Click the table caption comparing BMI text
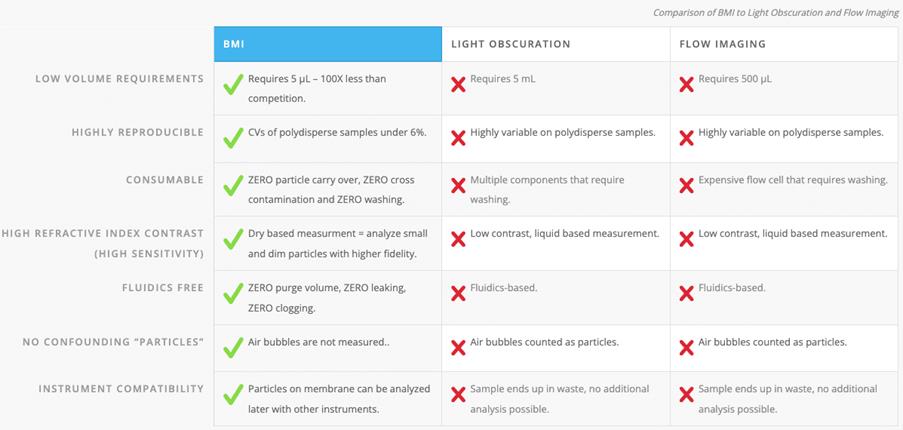This screenshot has width=903, height=430. 776,13
